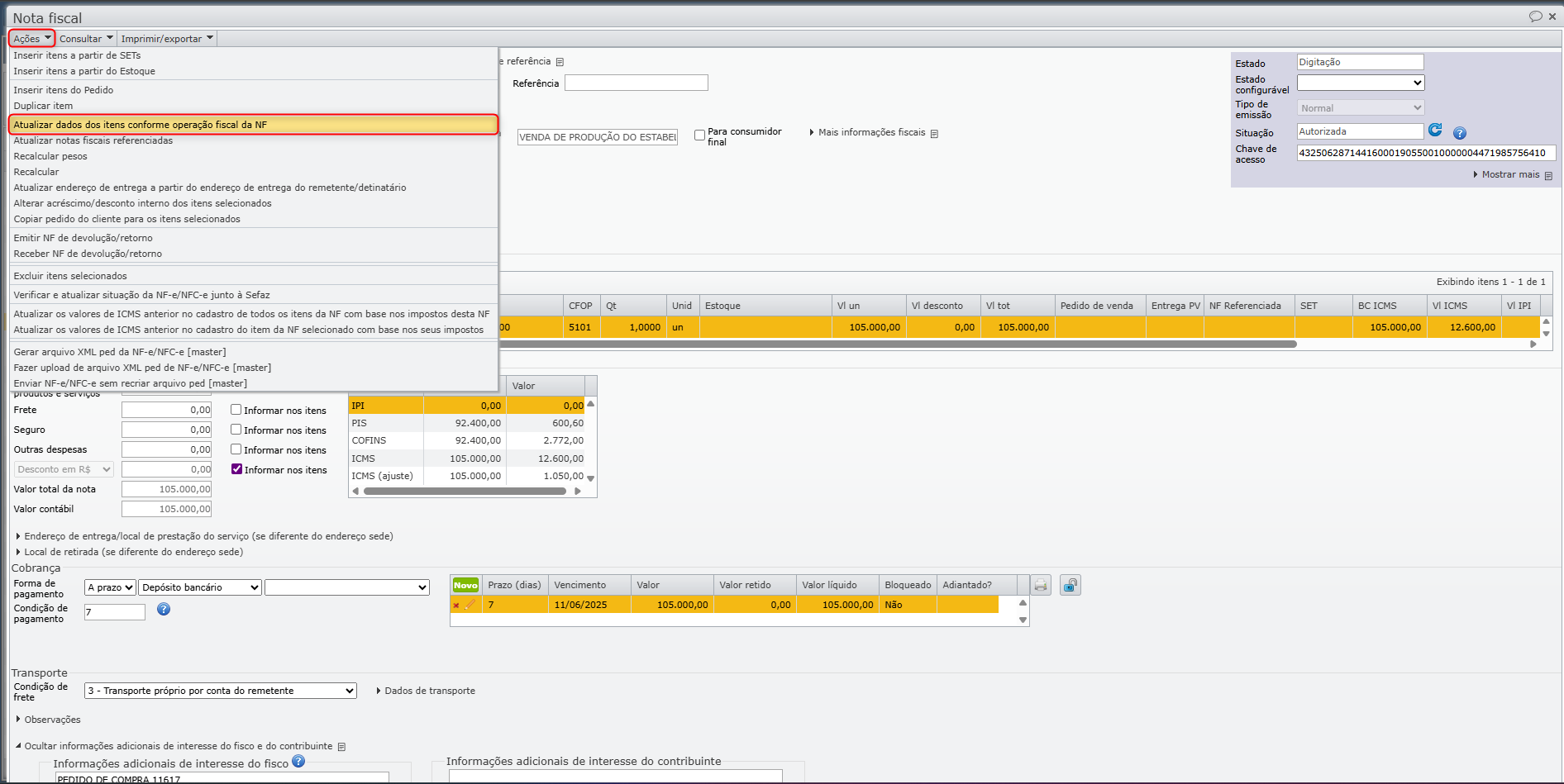Open the Imprimir/exportar menu
This screenshot has height=784, width=1564.
pyautogui.click(x=167, y=39)
